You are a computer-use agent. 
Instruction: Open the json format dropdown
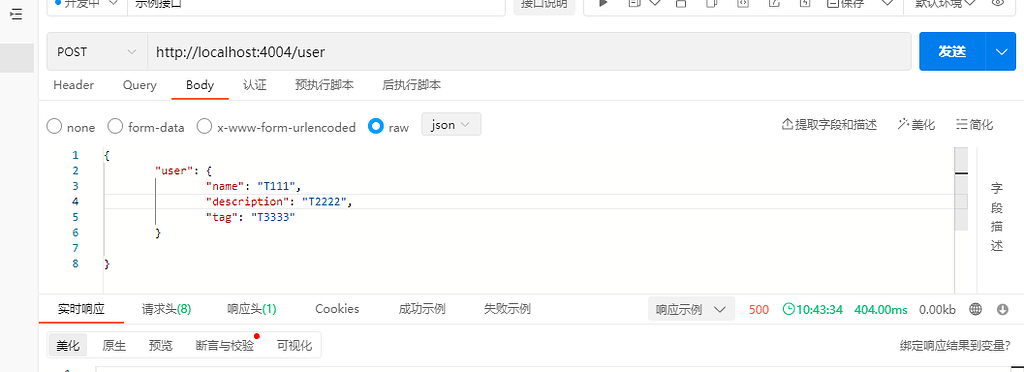click(451, 125)
